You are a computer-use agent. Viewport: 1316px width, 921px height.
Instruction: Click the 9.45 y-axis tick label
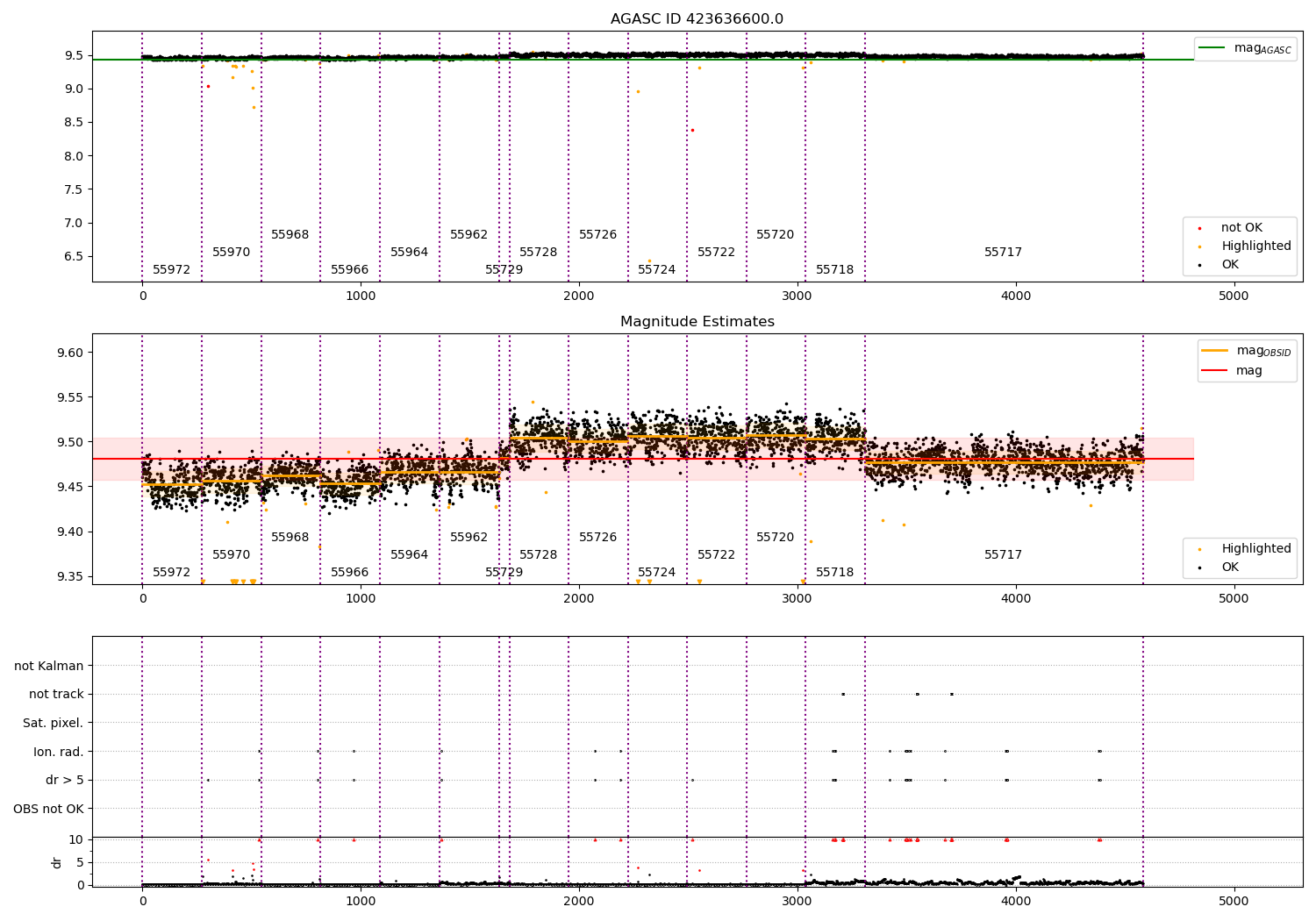pyautogui.click(x=69, y=487)
